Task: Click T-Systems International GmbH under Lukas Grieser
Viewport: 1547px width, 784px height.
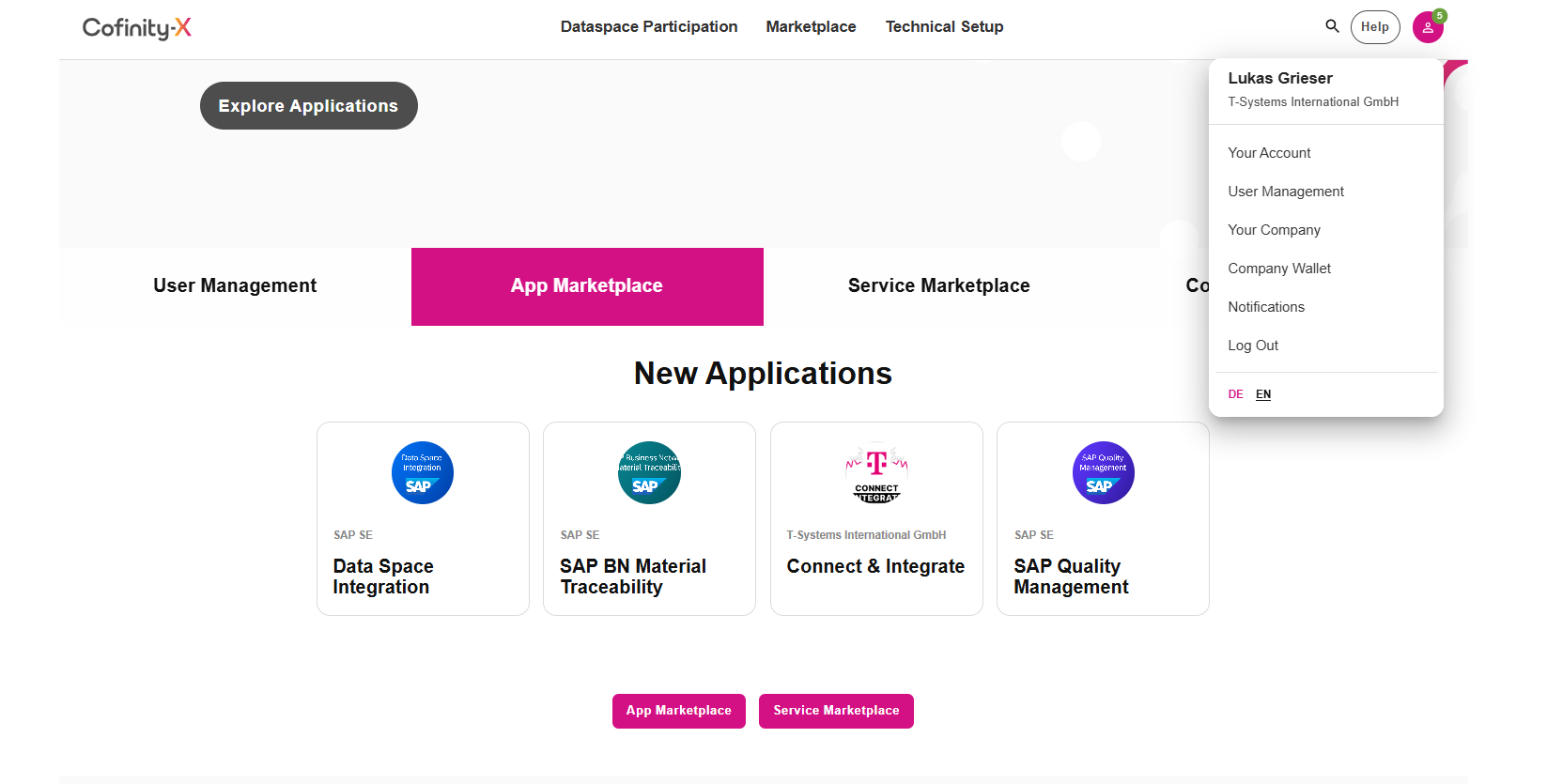Action: click(x=1313, y=101)
